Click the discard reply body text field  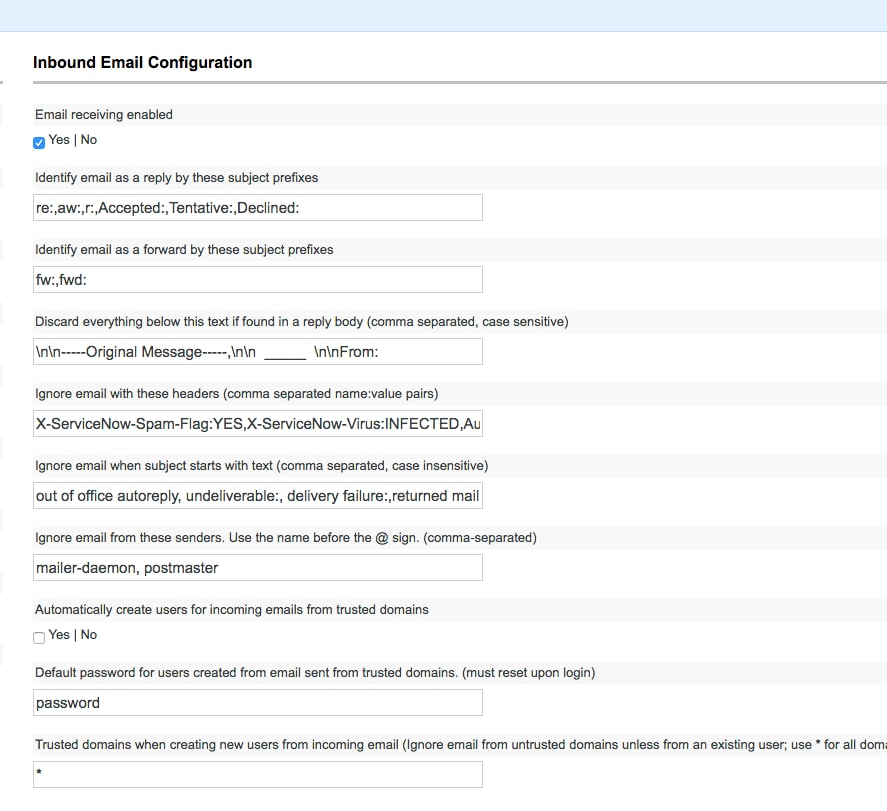pyautogui.click(x=257, y=351)
